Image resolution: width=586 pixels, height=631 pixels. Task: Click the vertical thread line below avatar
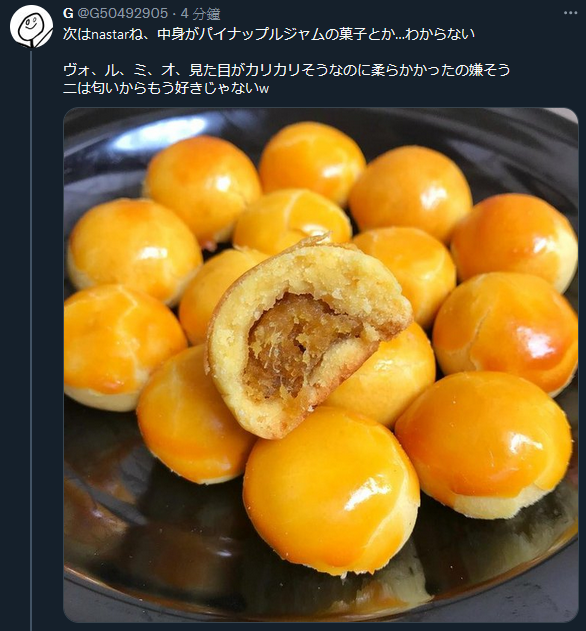(31, 340)
